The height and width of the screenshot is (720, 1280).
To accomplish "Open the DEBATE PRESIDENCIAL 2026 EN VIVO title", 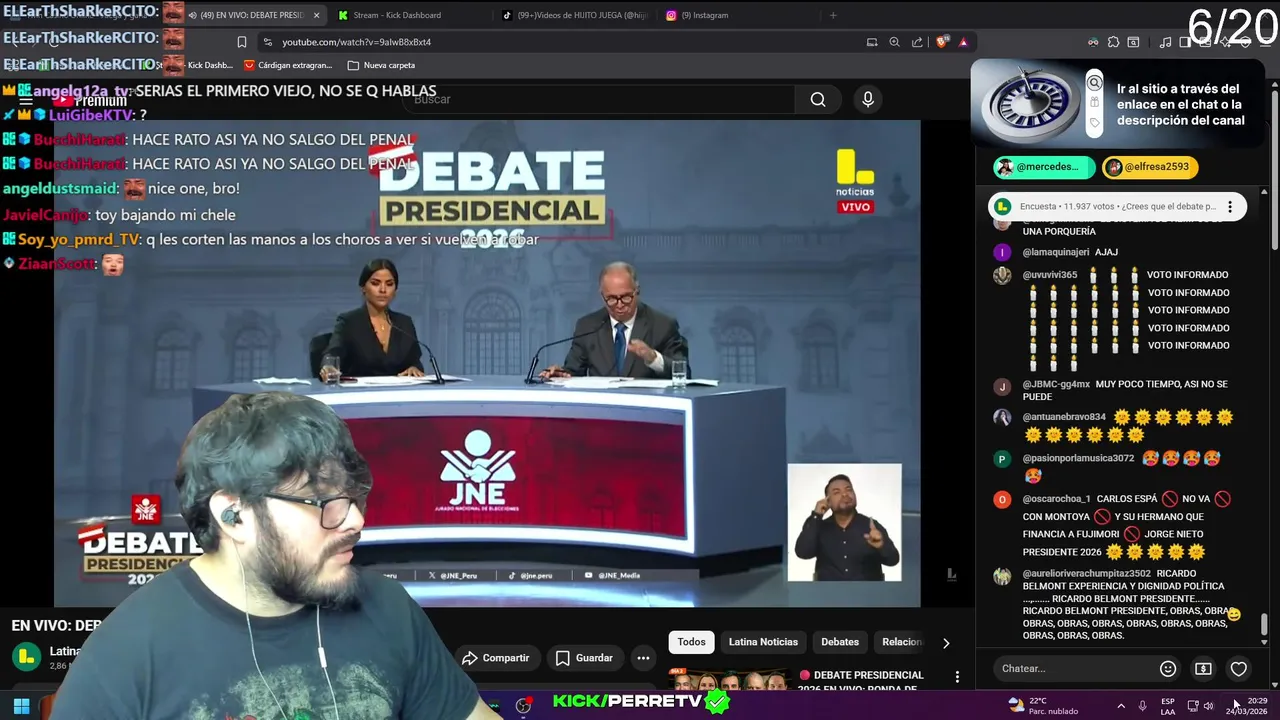I will point(860,682).
